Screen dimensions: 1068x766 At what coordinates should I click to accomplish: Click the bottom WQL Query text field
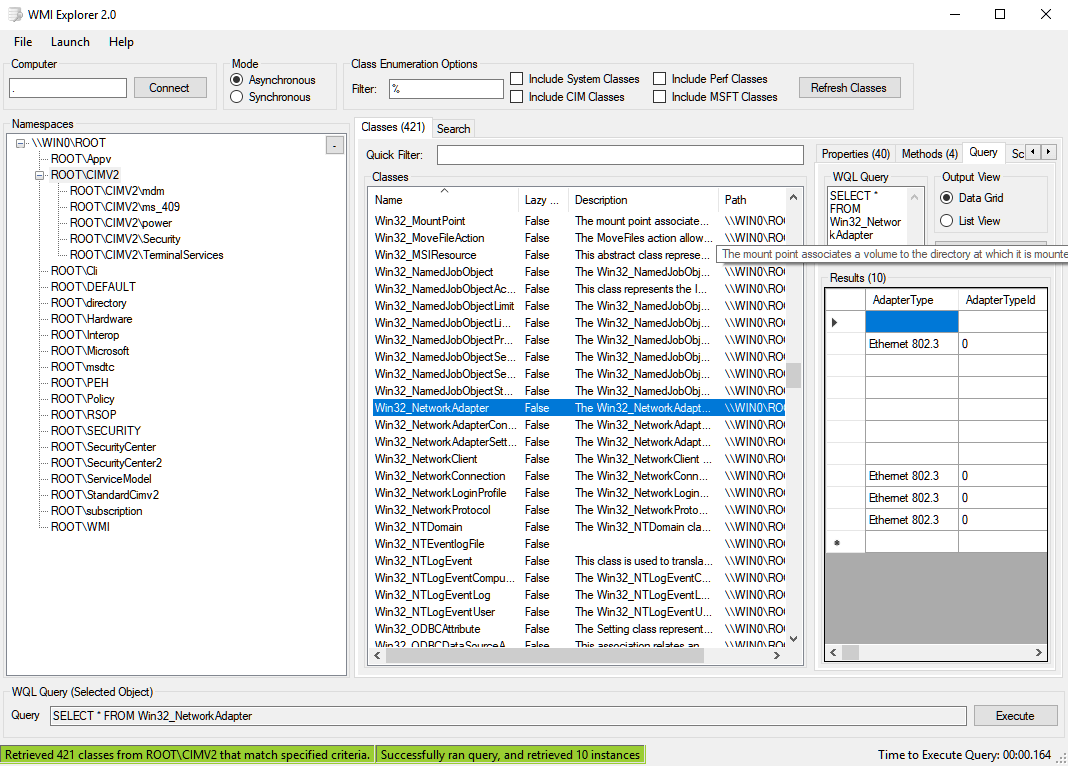(x=508, y=716)
